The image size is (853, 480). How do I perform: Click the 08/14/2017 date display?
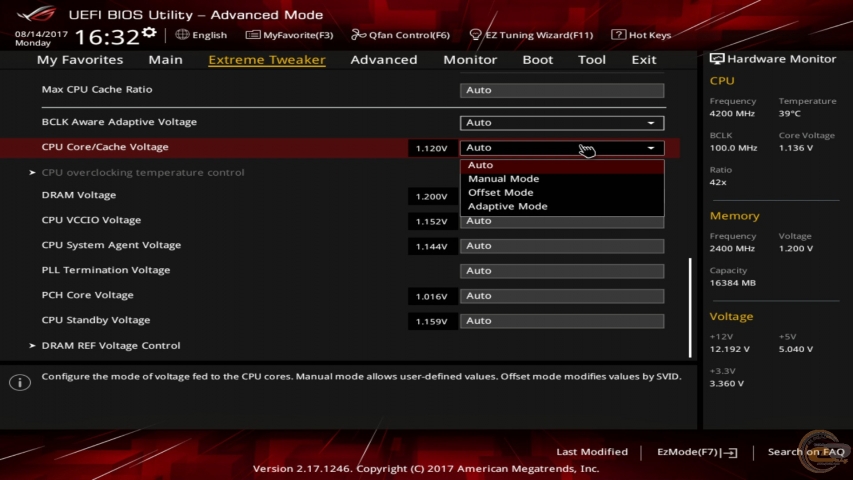pyautogui.click(x=41, y=34)
